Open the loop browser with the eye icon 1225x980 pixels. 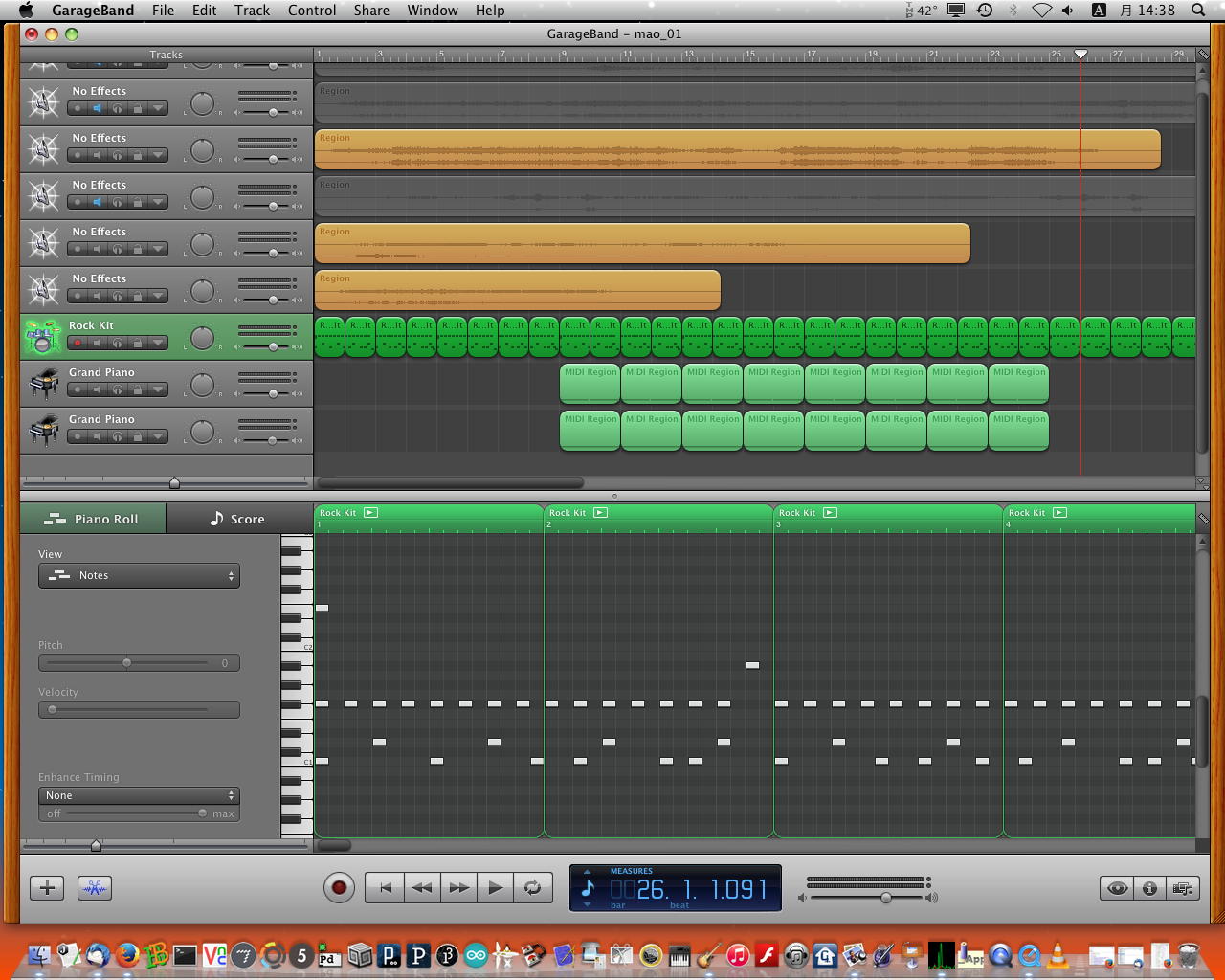pos(1117,888)
